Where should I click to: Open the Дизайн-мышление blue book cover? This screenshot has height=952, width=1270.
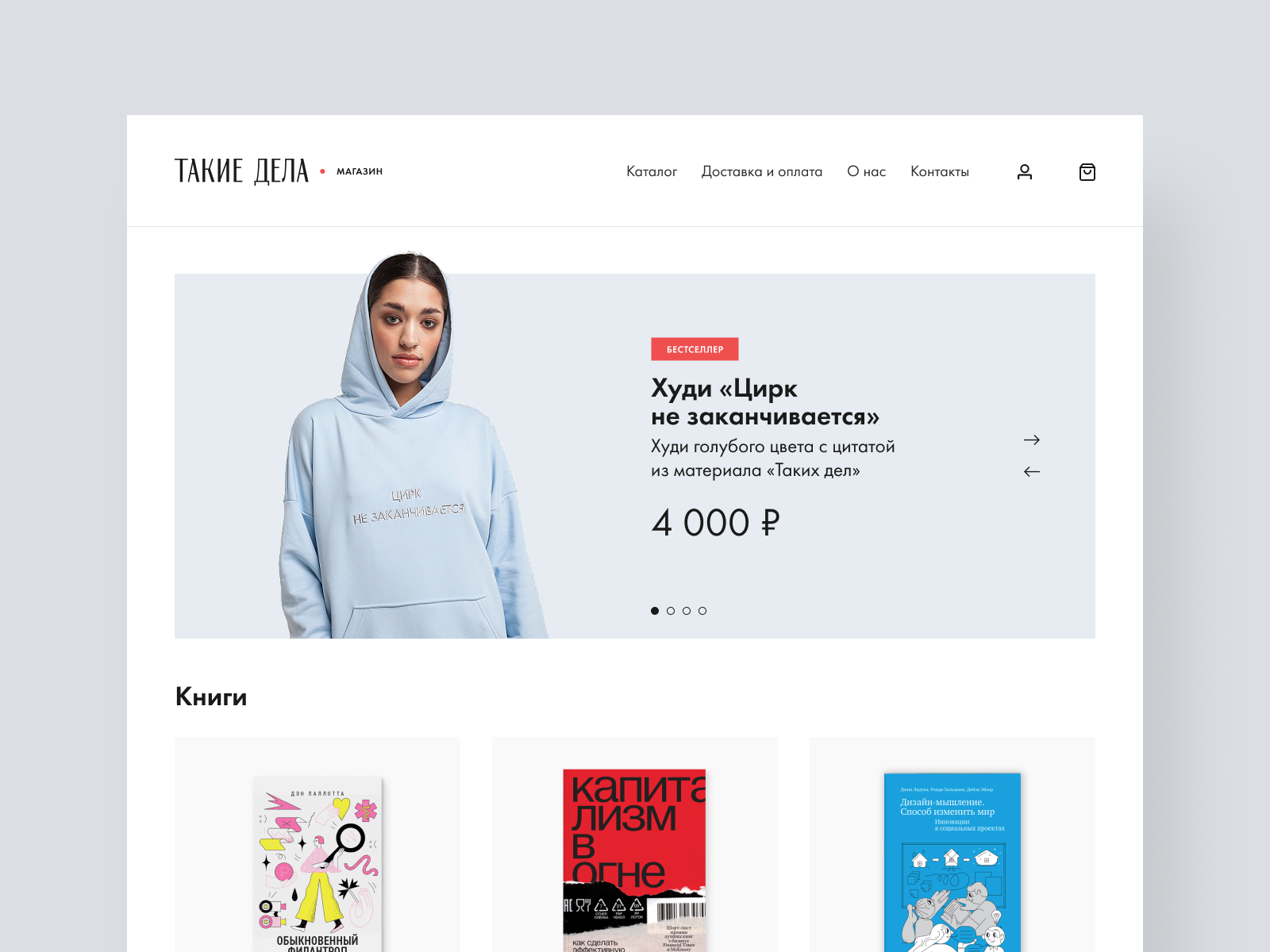952,862
